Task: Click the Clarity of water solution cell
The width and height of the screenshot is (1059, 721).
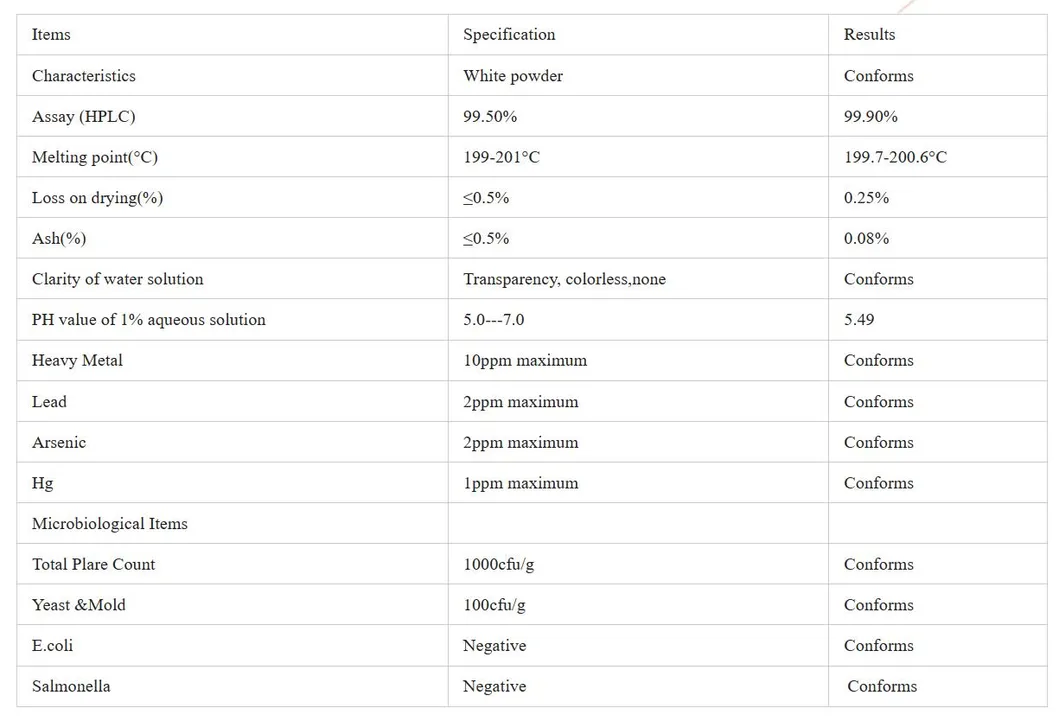Action: point(117,279)
